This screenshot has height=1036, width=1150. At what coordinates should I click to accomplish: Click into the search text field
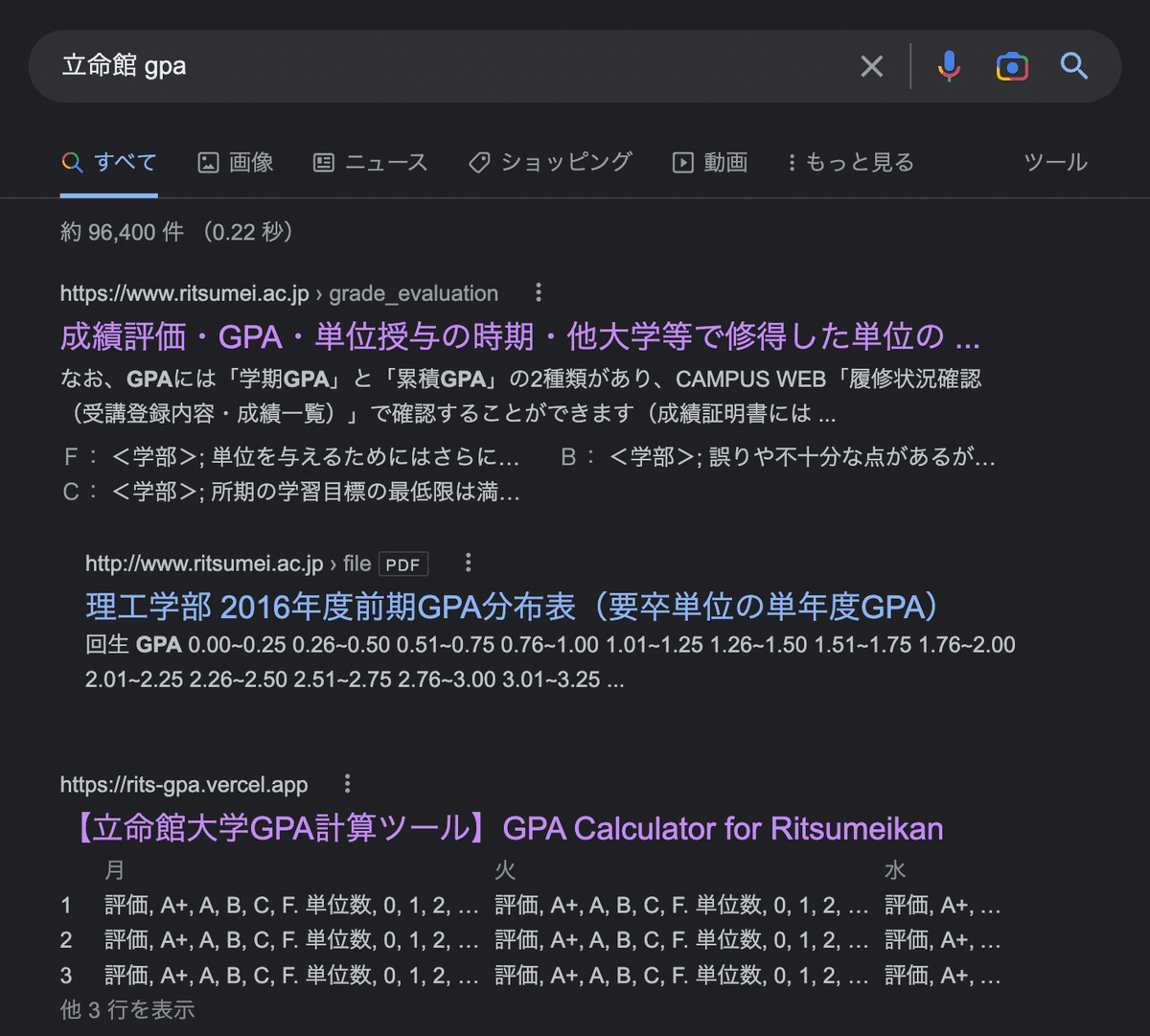450,66
